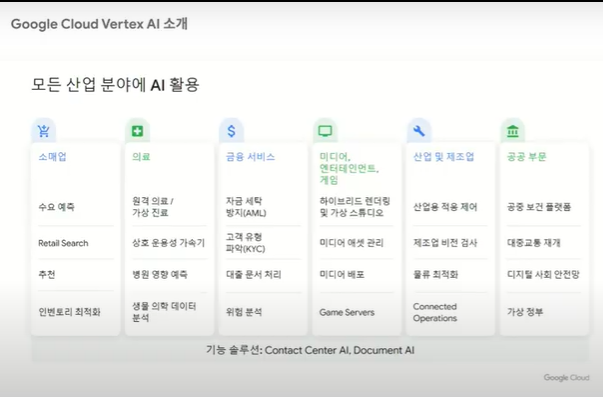Click 위험 분석 item
The width and height of the screenshot is (603, 397).
(244, 312)
